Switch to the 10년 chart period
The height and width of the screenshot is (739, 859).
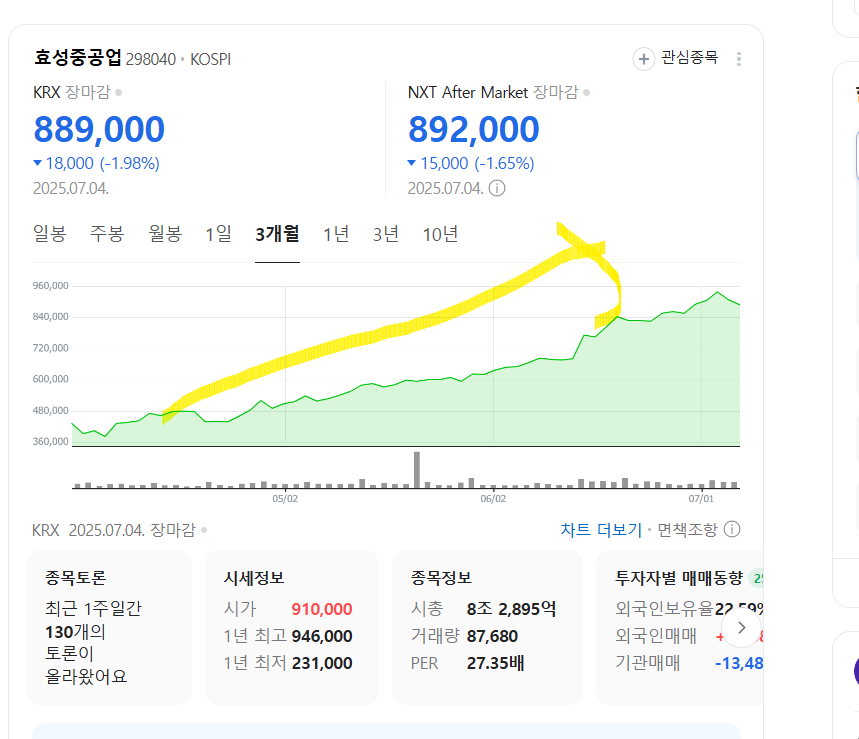pos(440,234)
